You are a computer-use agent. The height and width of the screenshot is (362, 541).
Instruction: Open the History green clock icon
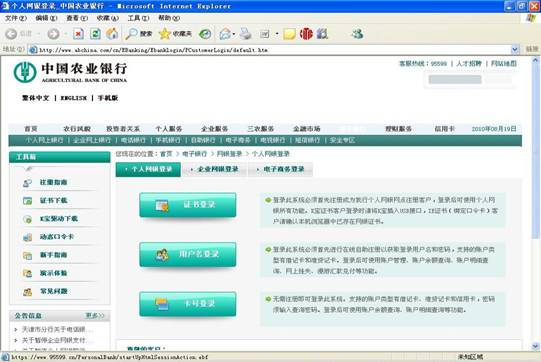pyautogui.click(x=205, y=34)
